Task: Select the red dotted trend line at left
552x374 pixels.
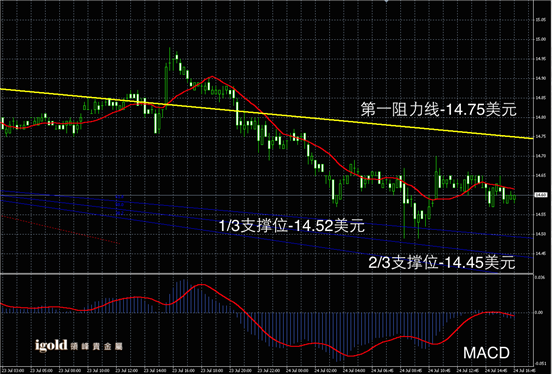Action: point(61,230)
